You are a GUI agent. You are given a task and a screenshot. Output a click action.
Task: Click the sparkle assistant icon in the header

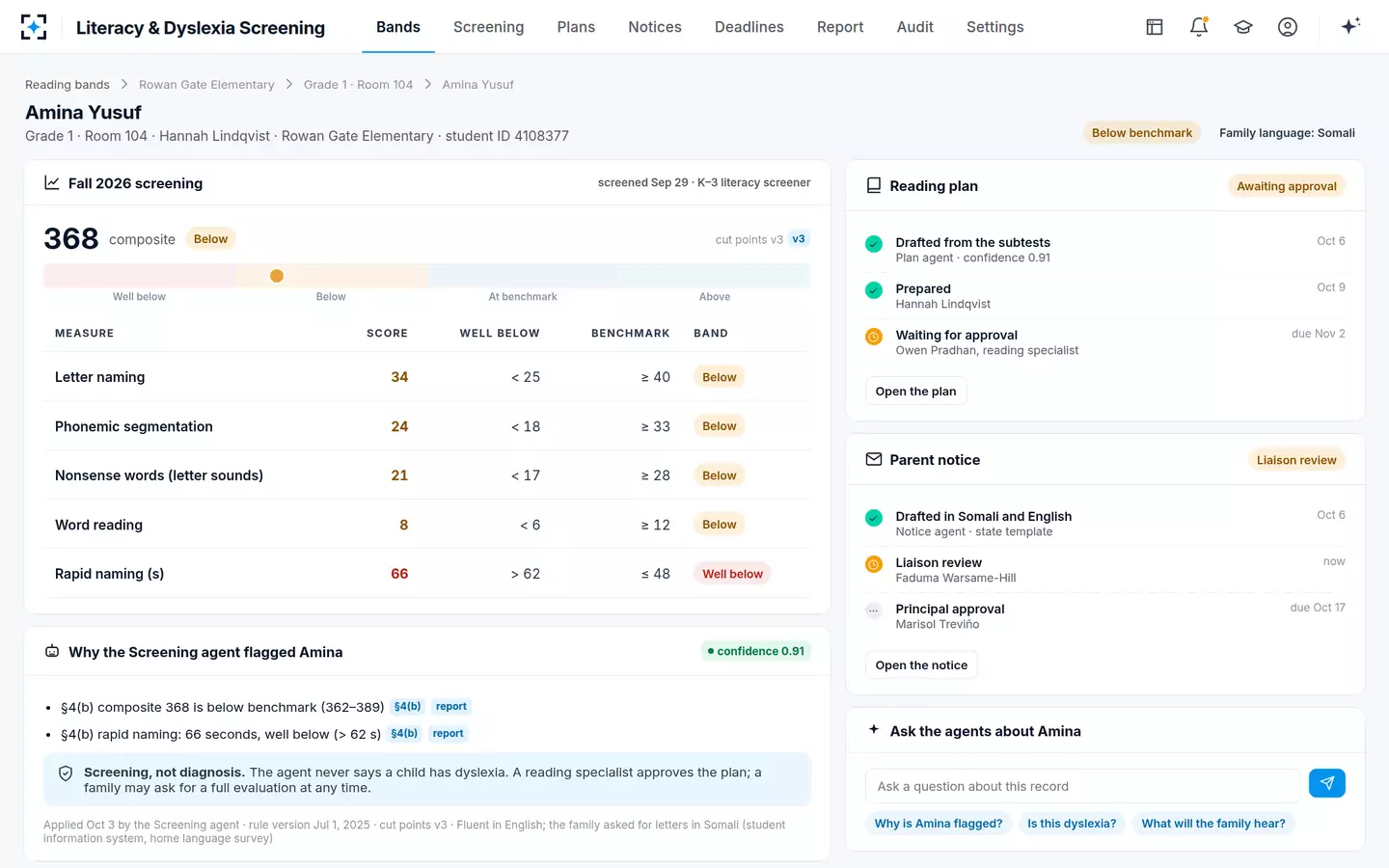[x=1350, y=26]
